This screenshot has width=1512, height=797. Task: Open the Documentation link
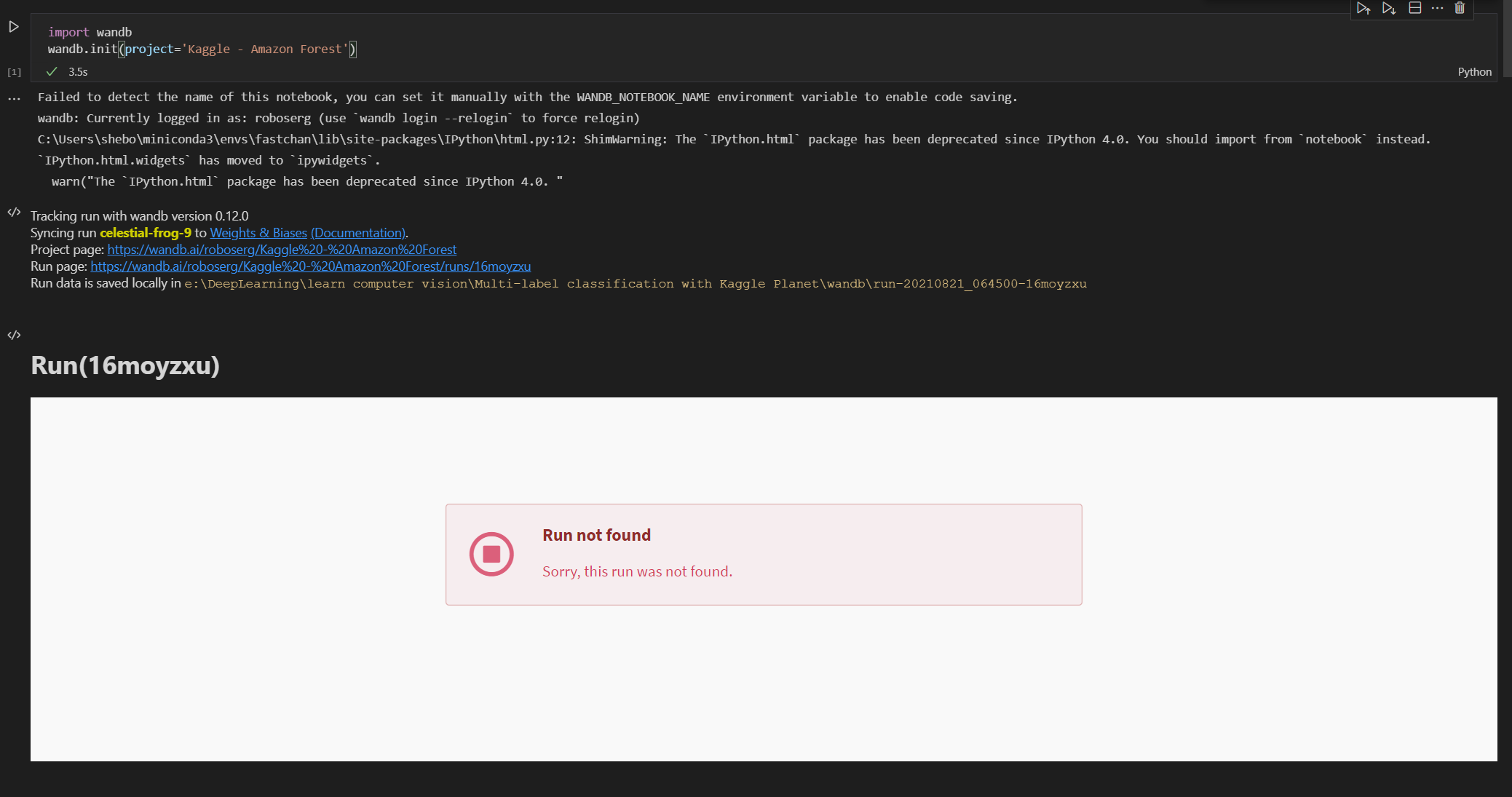pyautogui.click(x=357, y=232)
